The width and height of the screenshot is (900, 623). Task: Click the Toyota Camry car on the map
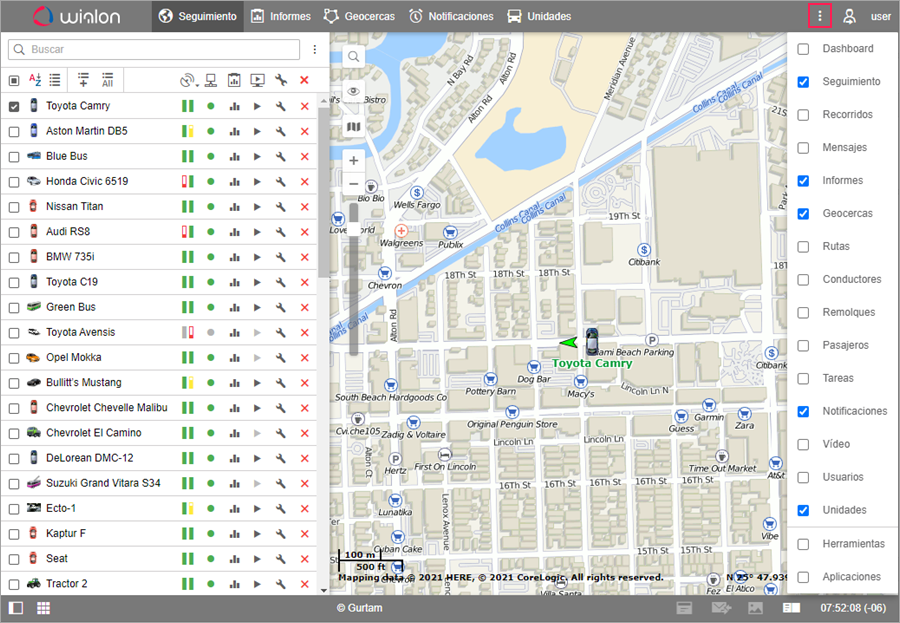coord(592,341)
